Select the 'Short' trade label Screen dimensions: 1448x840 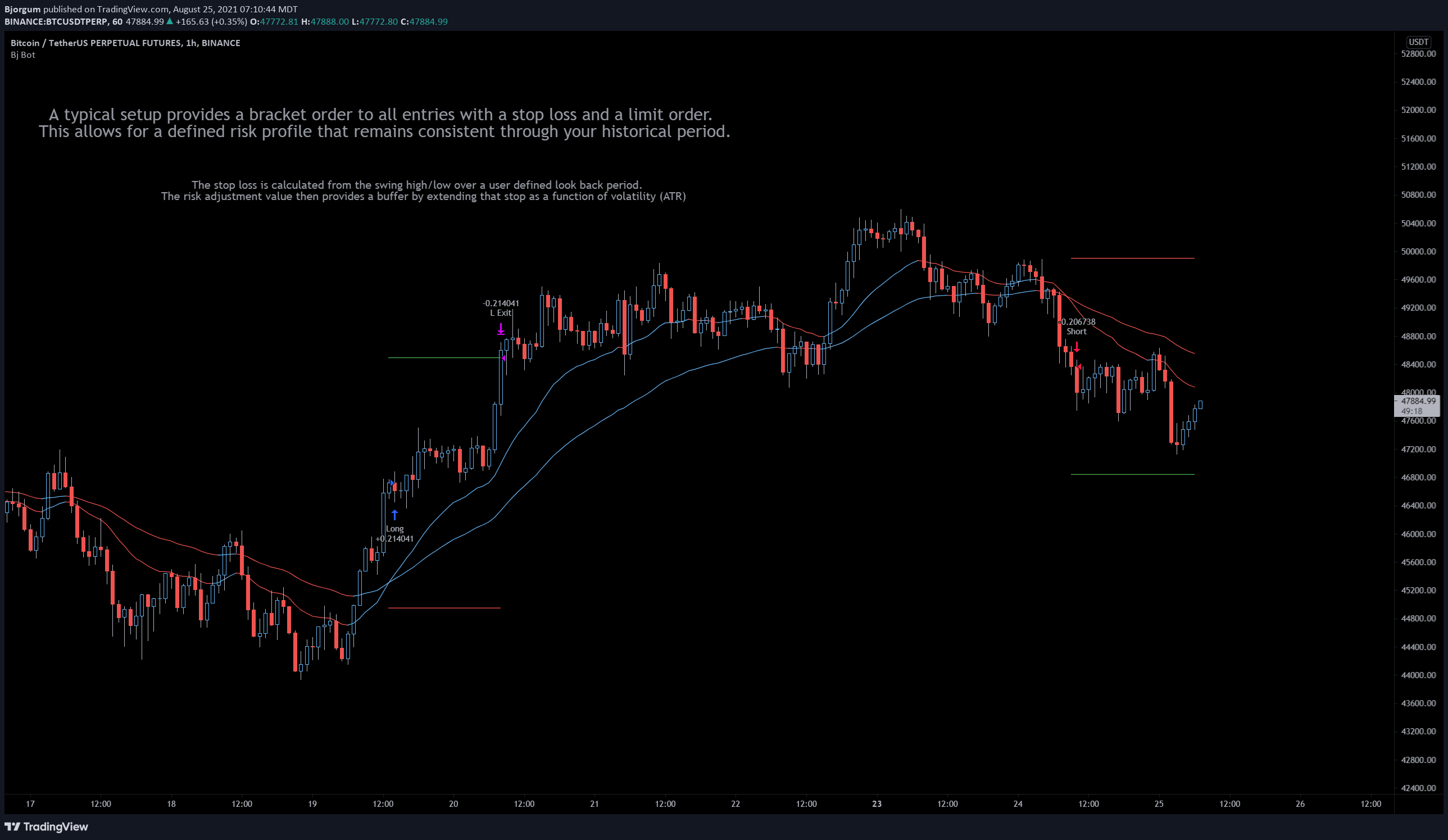click(1076, 332)
